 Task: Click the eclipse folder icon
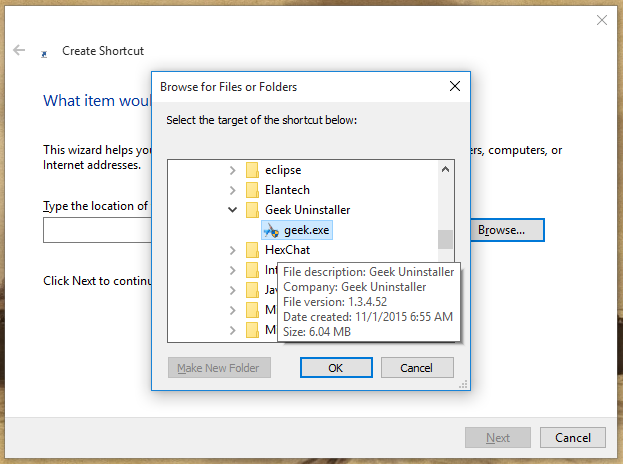(252, 170)
